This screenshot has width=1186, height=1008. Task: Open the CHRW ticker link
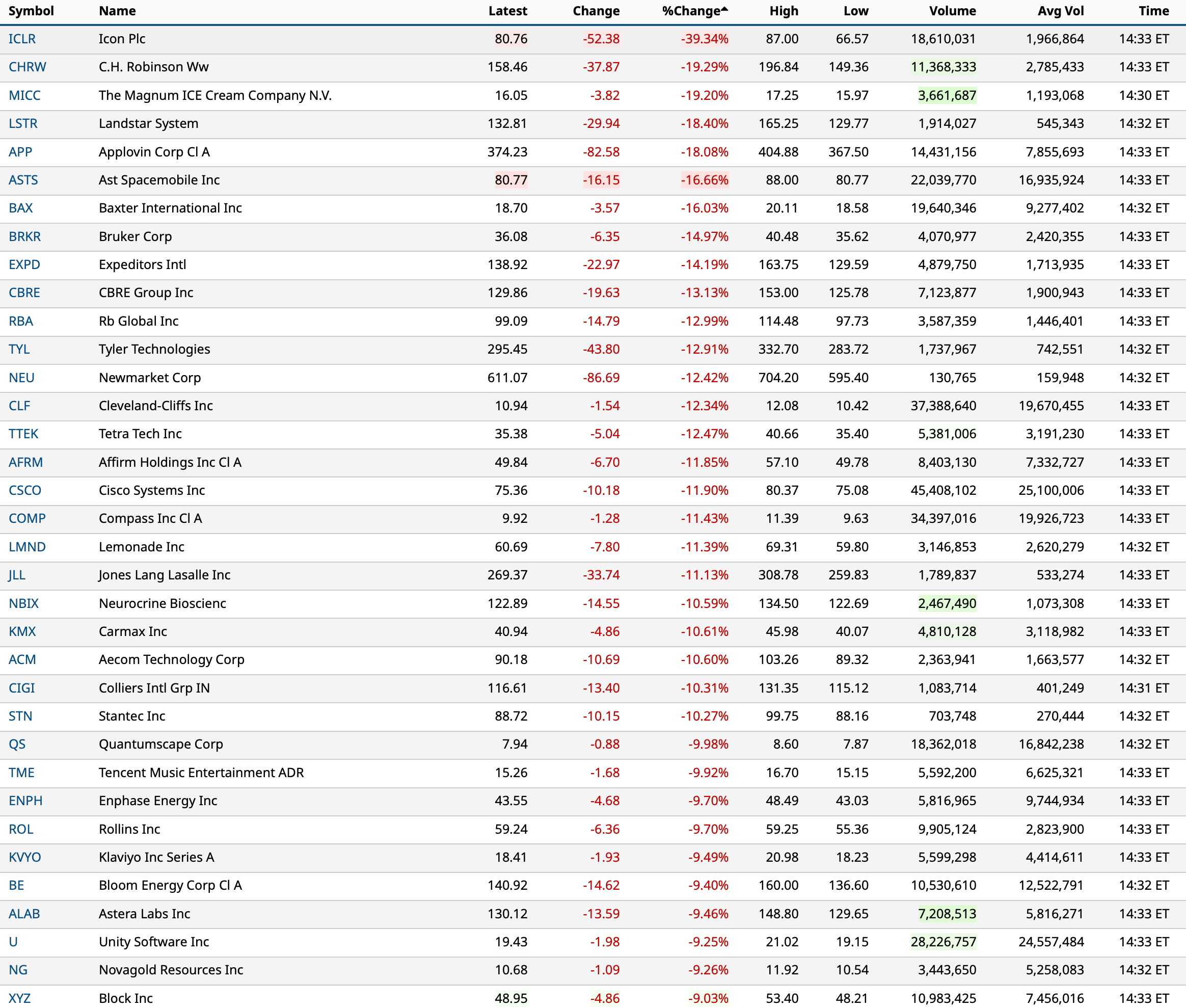point(27,67)
